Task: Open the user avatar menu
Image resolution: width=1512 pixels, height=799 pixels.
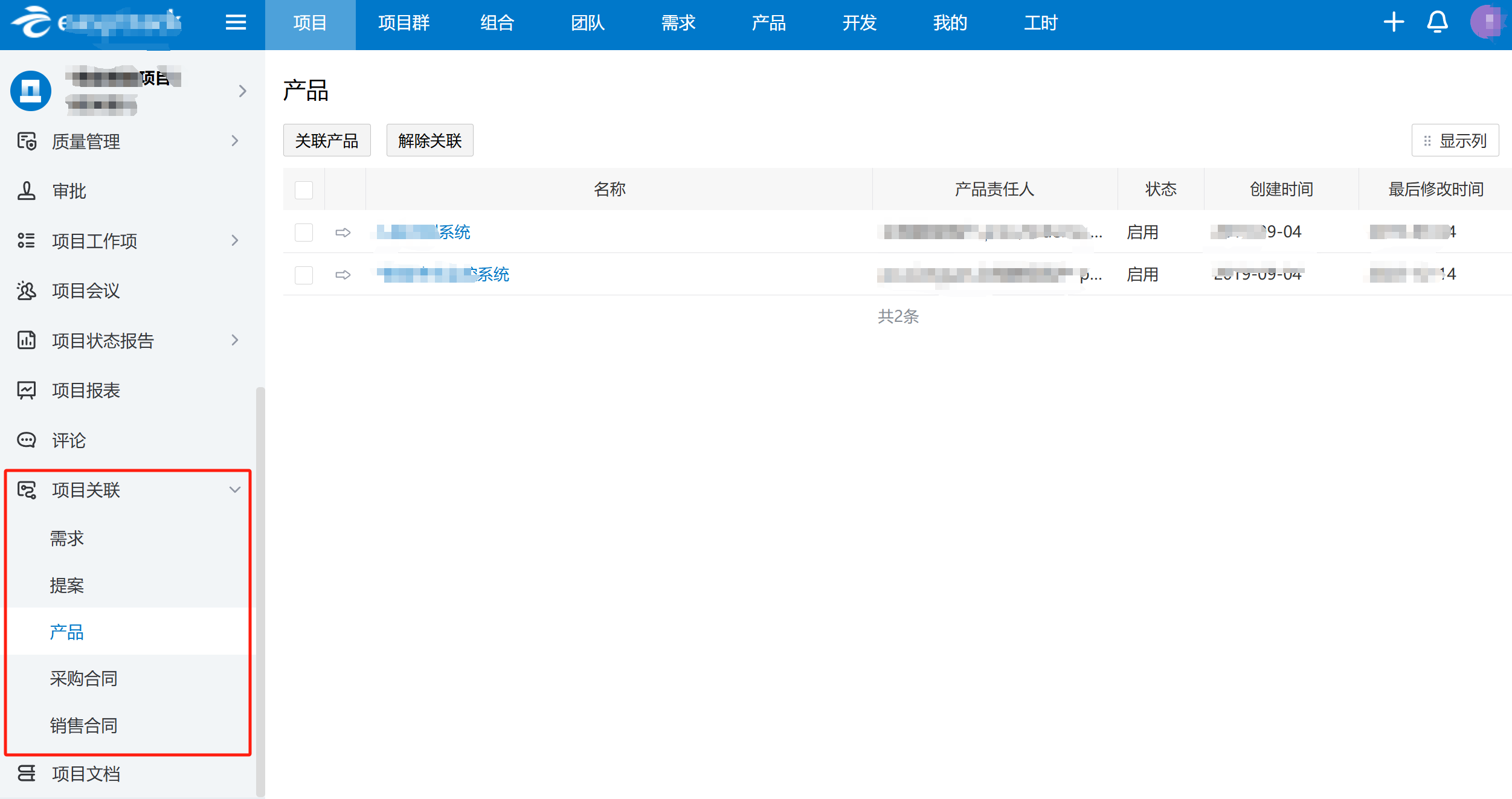Action: click(x=1487, y=23)
